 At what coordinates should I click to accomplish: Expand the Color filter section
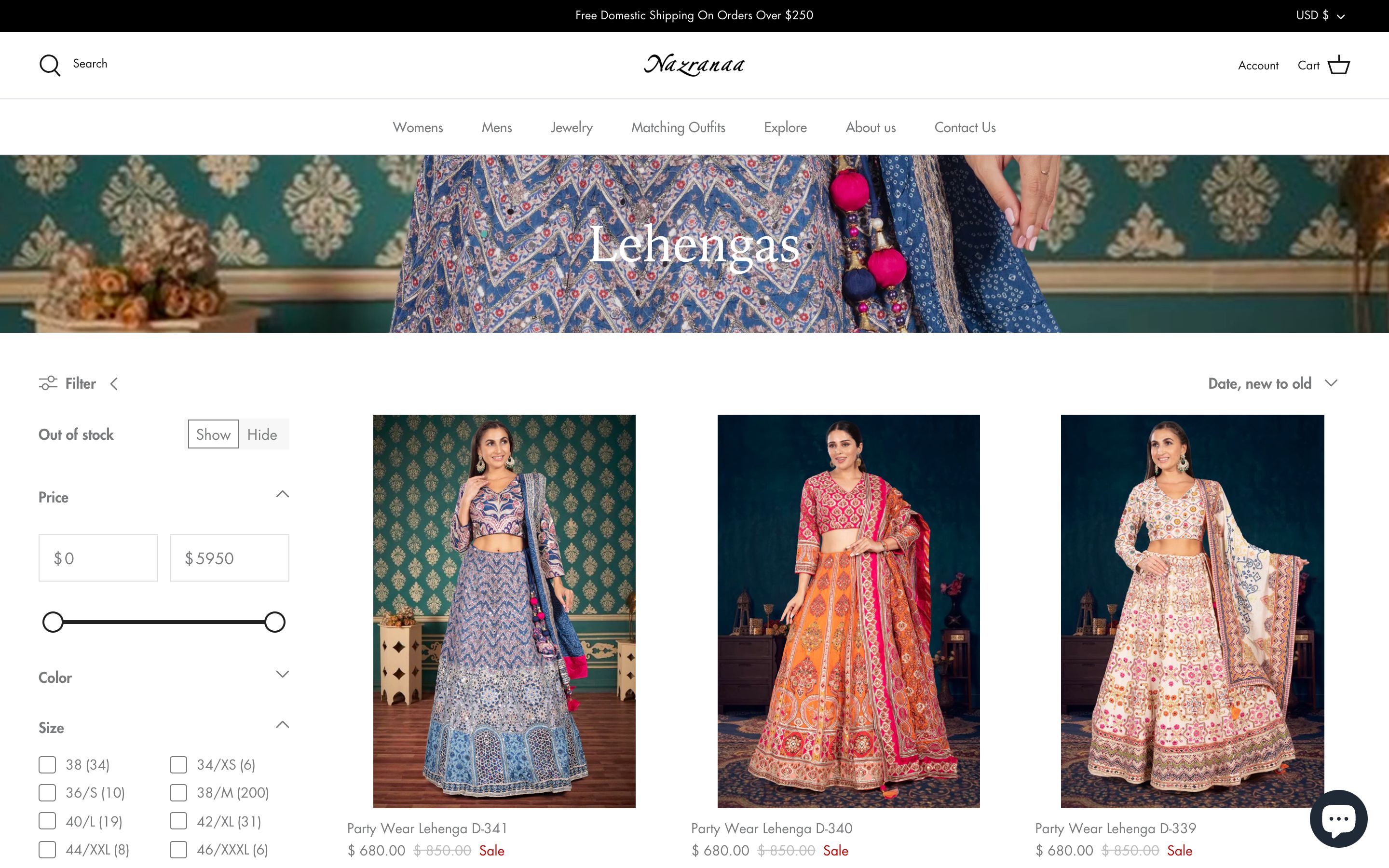point(283,675)
